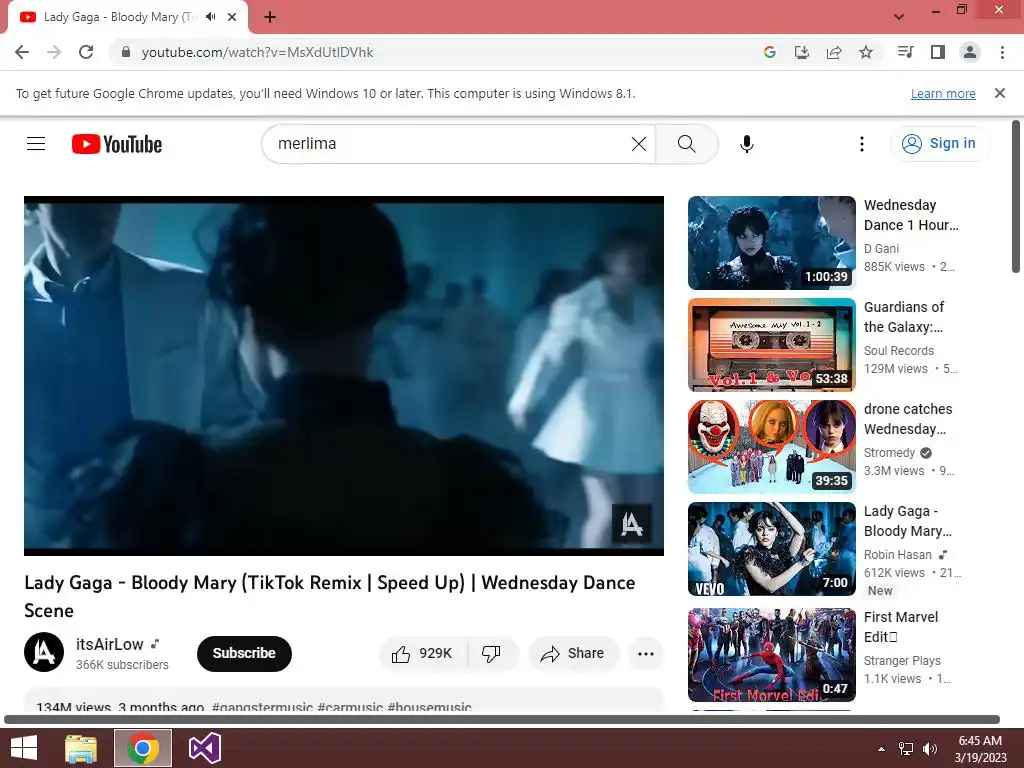Open the network tray icon
Image resolution: width=1024 pixels, height=768 pixels.
[906, 749]
